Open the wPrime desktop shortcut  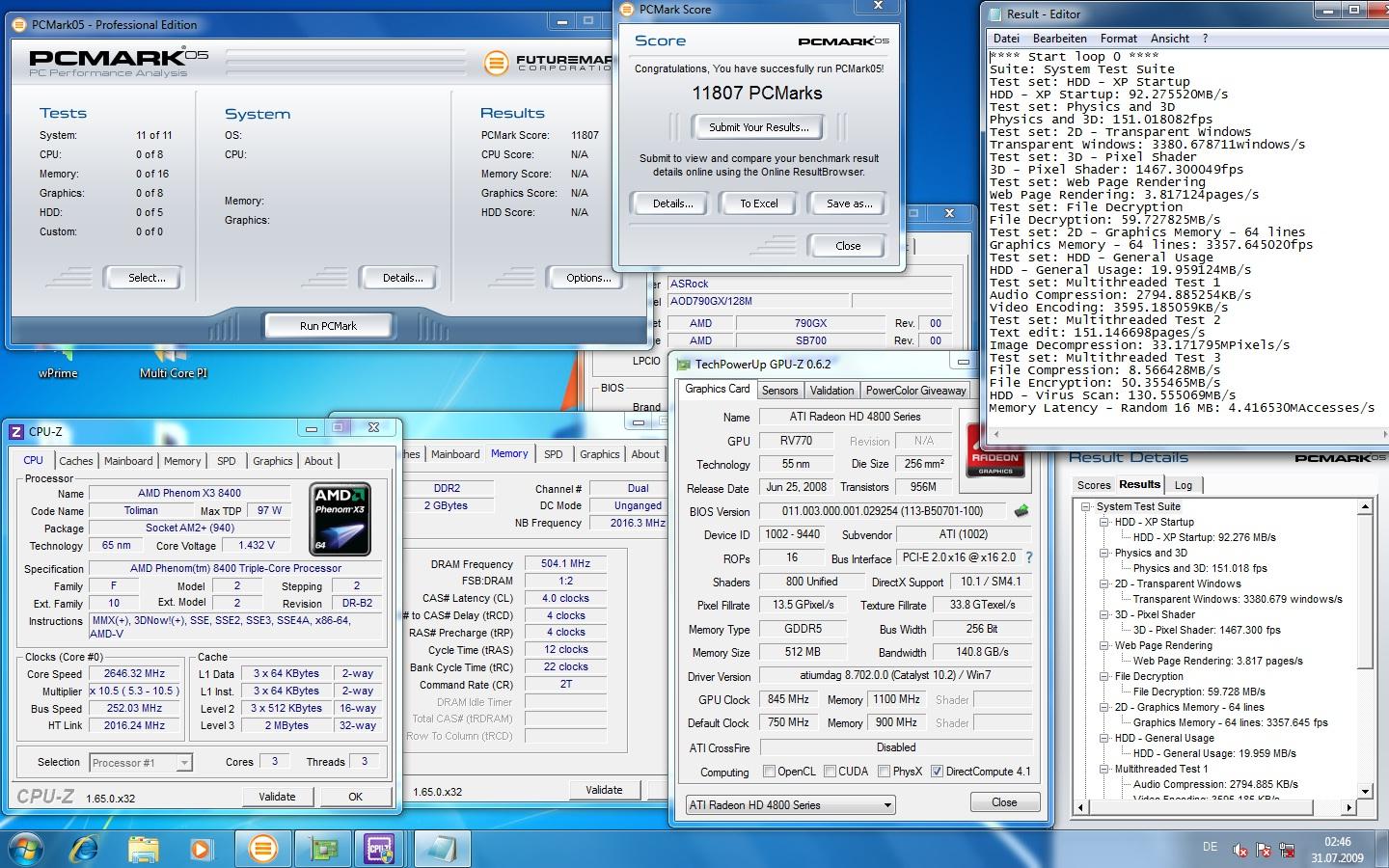(x=58, y=364)
